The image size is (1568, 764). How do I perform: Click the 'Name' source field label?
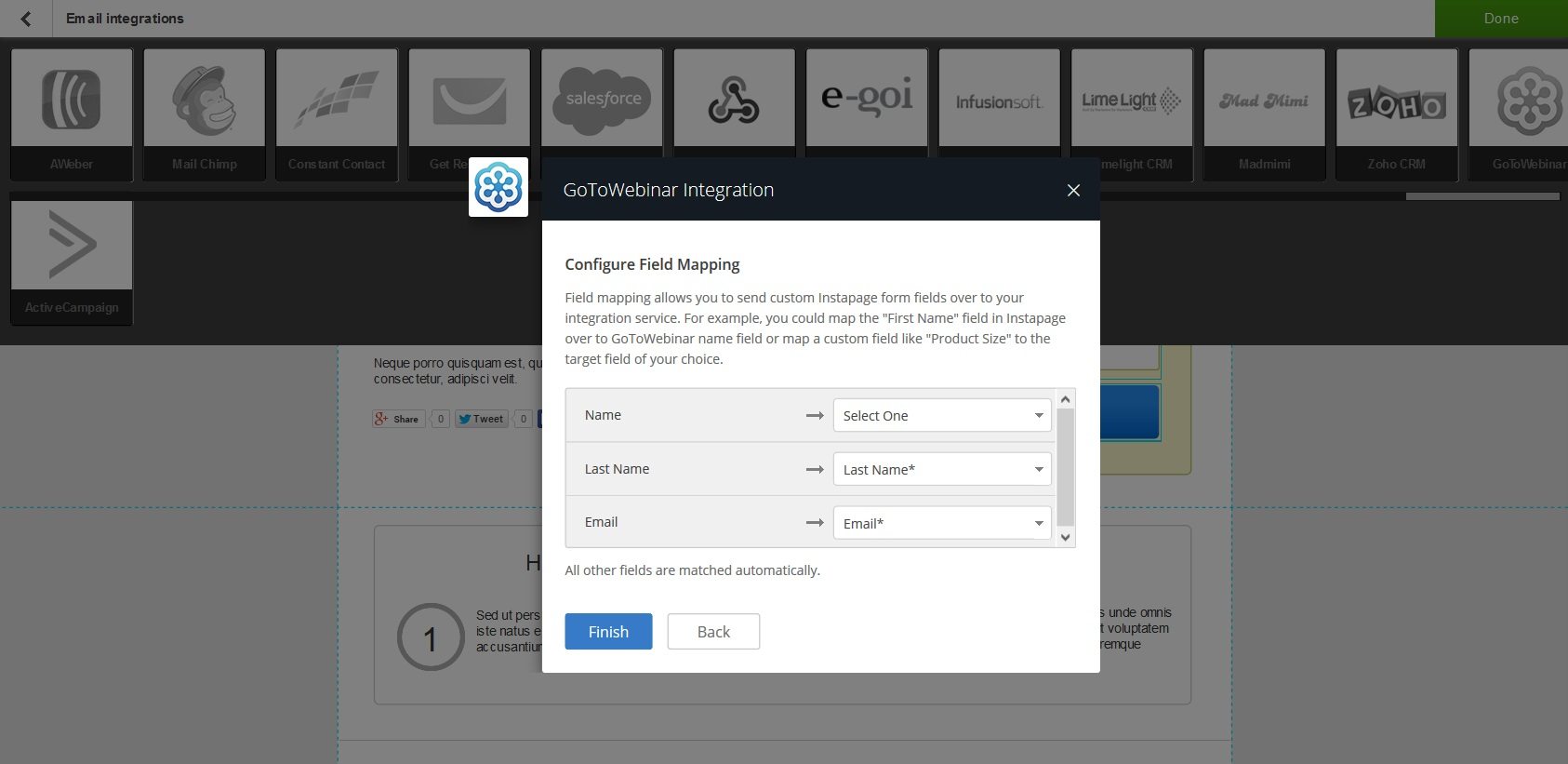coord(603,415)
